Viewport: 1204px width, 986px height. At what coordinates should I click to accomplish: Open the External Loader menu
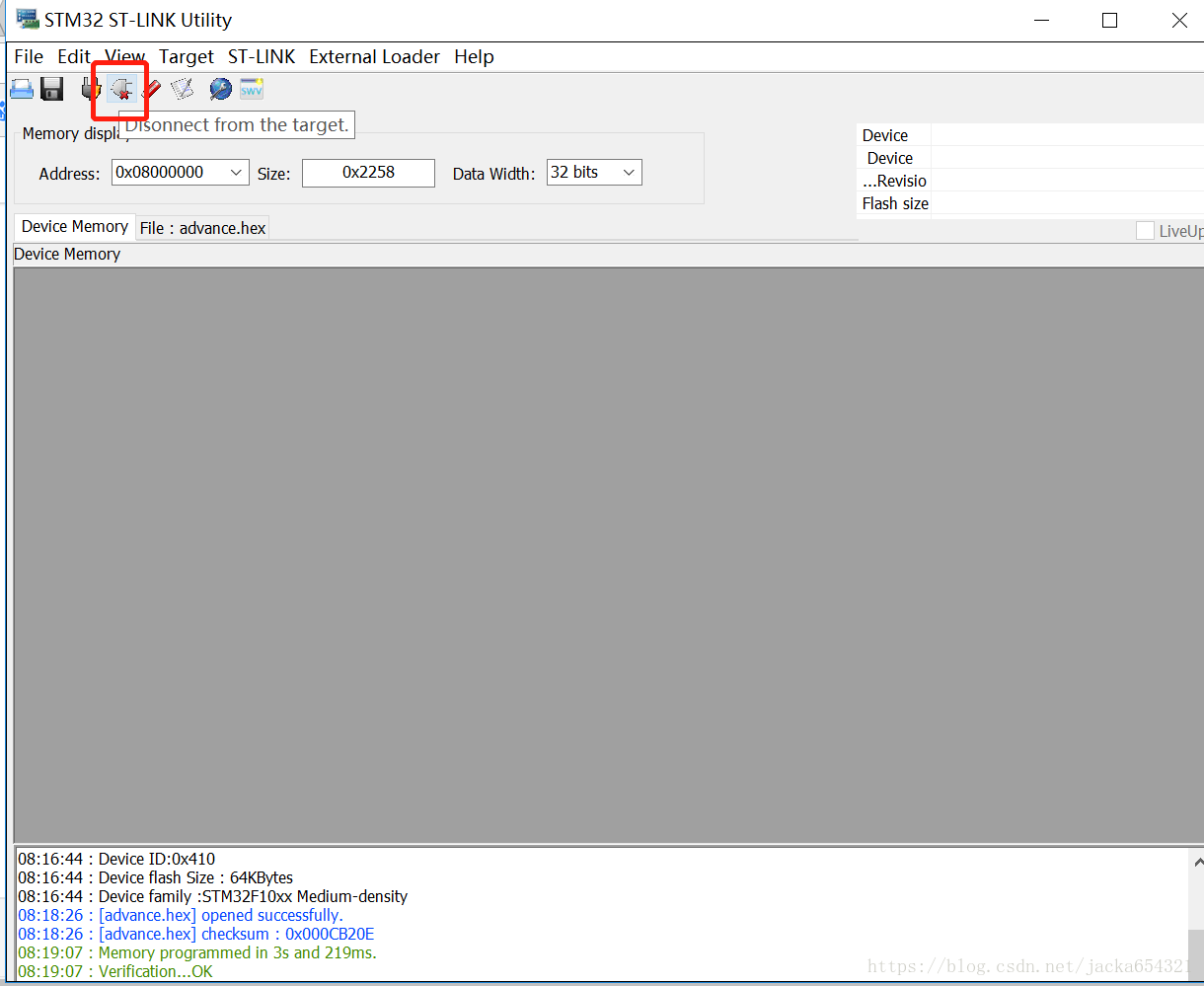click(x=374, y=56)
